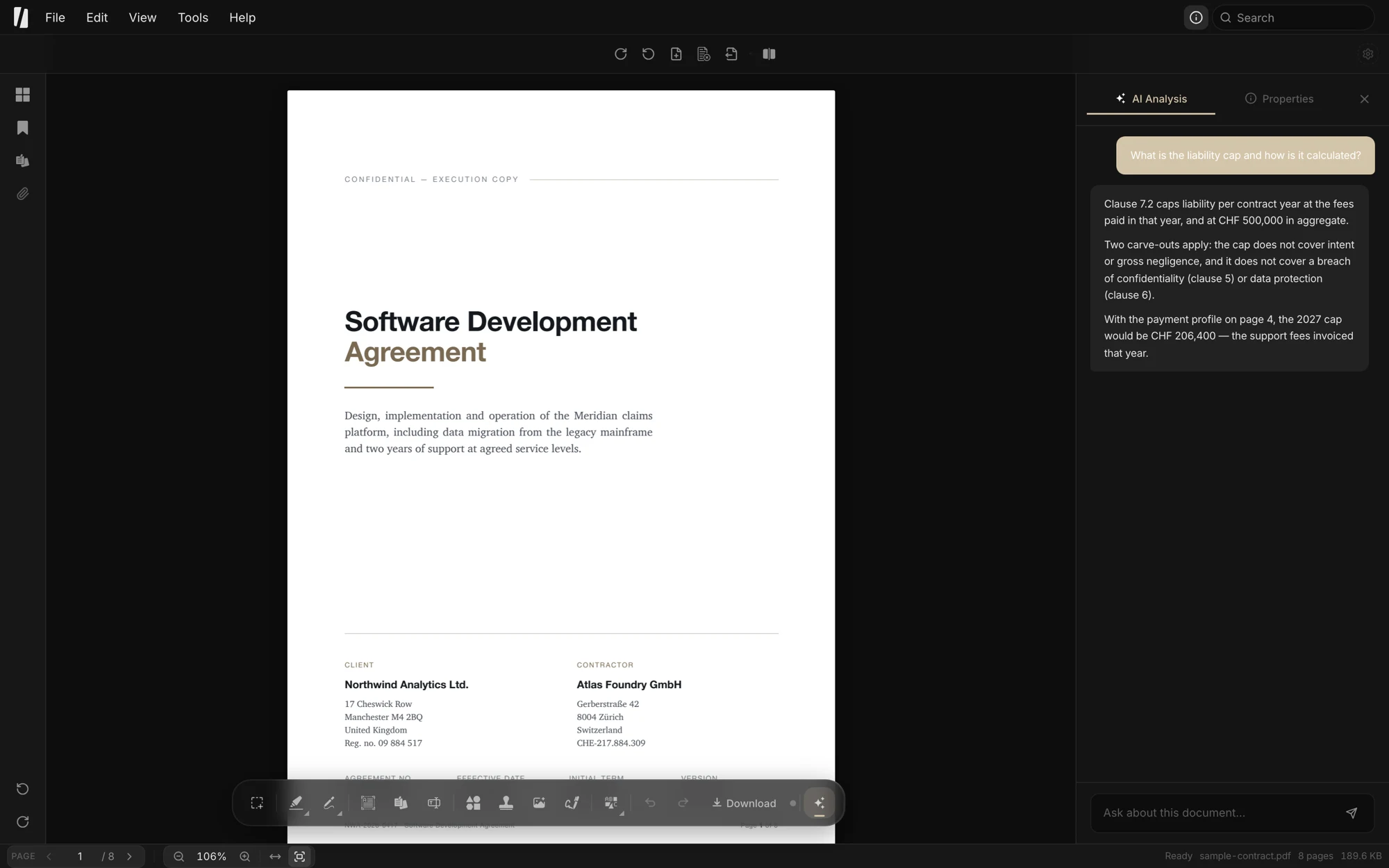Open the thumbnails grid in left sidebar
The image size is (1389, 868).
pos(23,94)
